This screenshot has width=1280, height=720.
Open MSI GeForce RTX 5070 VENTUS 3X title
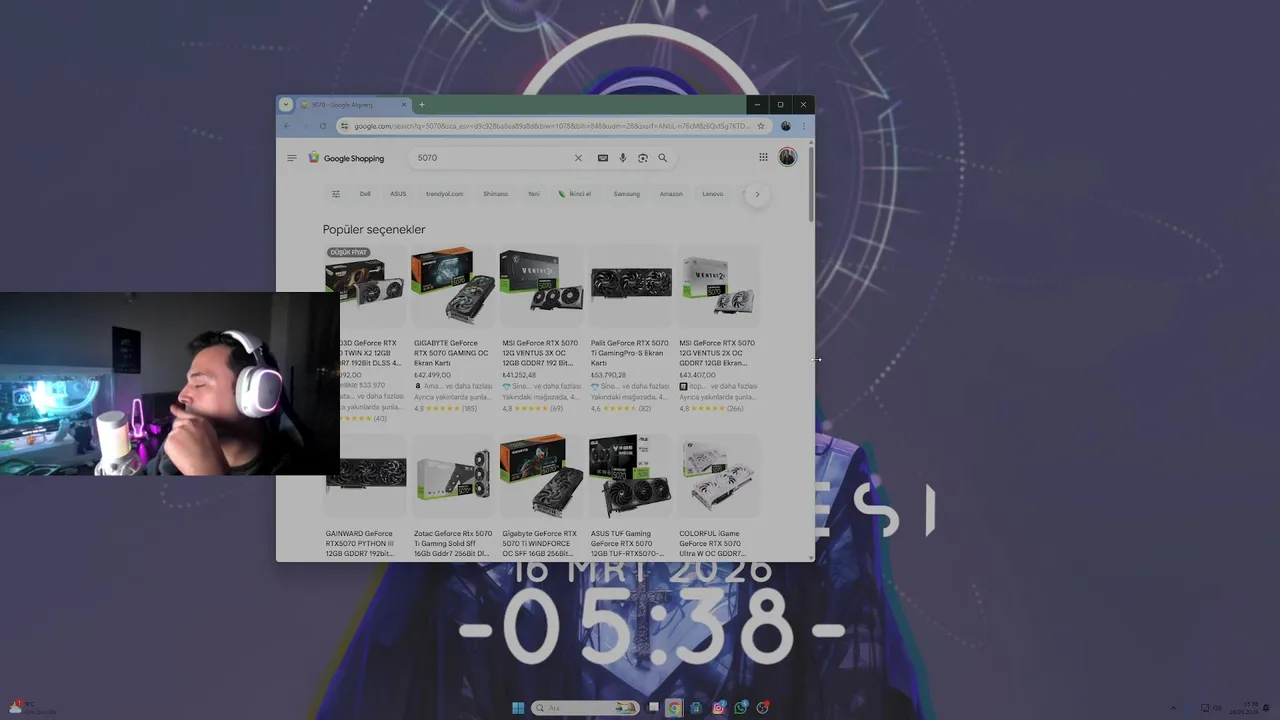point(538,353)
